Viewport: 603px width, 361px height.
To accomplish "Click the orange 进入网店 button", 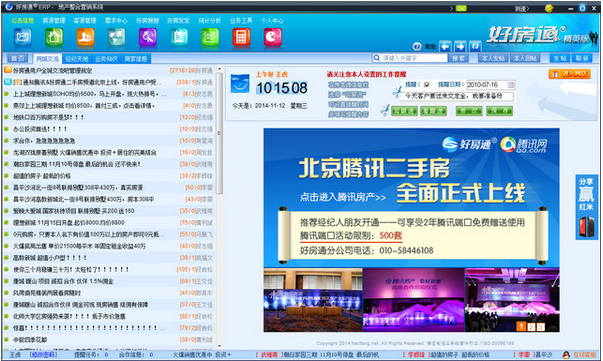I will (x=570, y=74).
